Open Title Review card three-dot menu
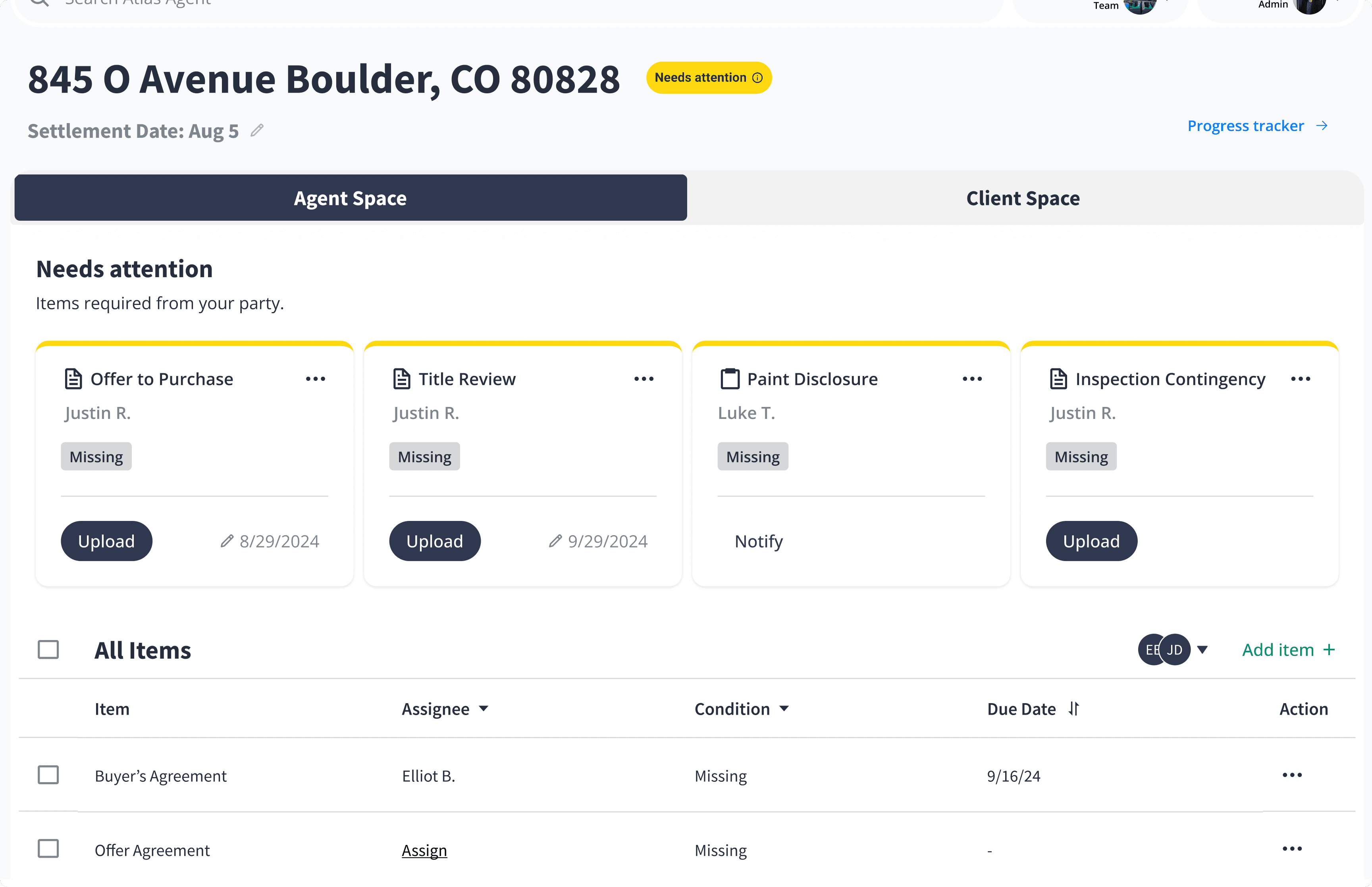 pos(644,379)
